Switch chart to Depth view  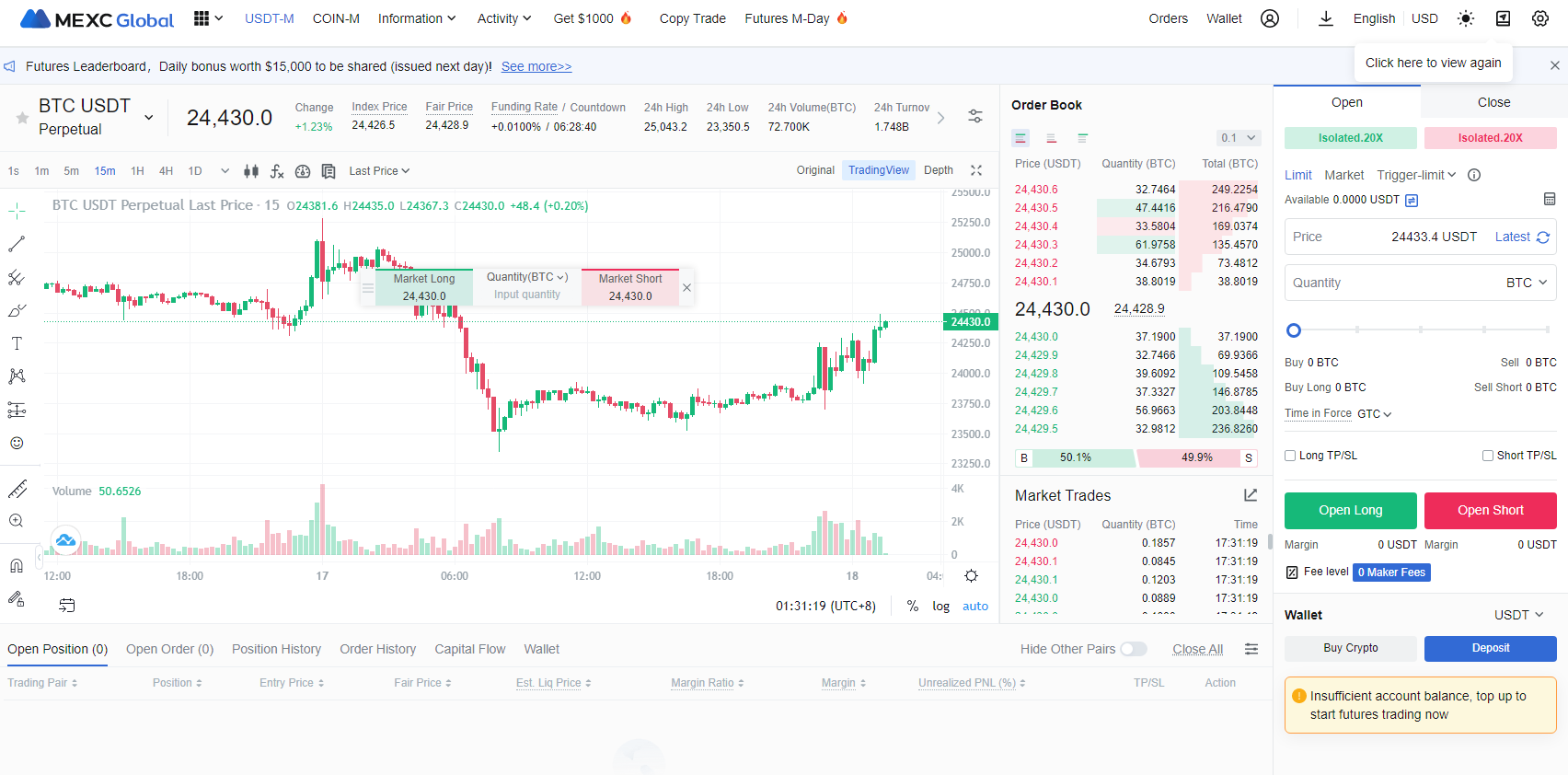tap(939, 170)
